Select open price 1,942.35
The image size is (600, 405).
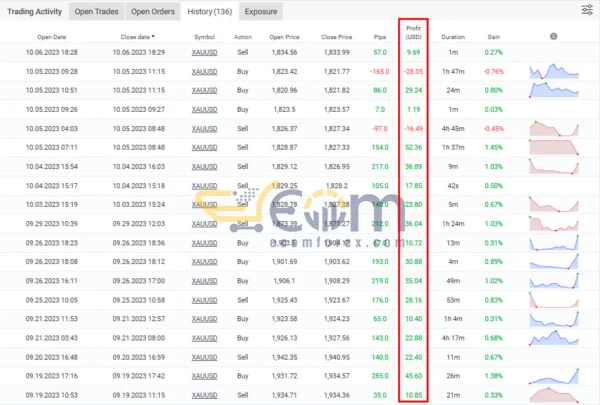click(284, 357)
